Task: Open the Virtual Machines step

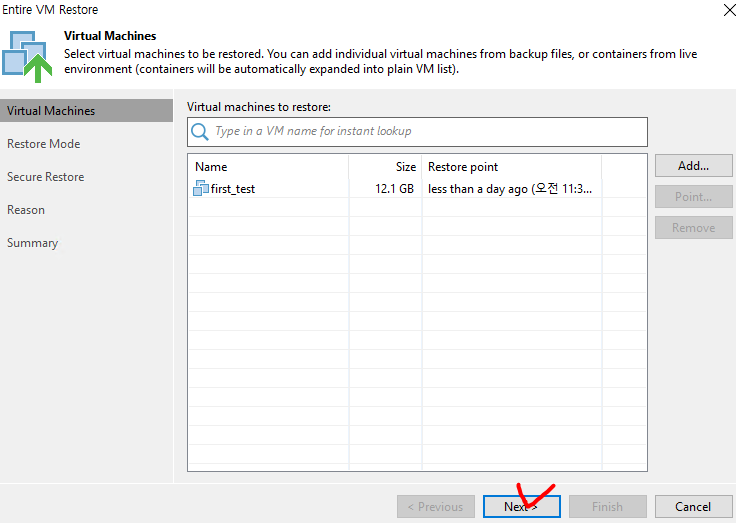Action: [x=86, y=111]
